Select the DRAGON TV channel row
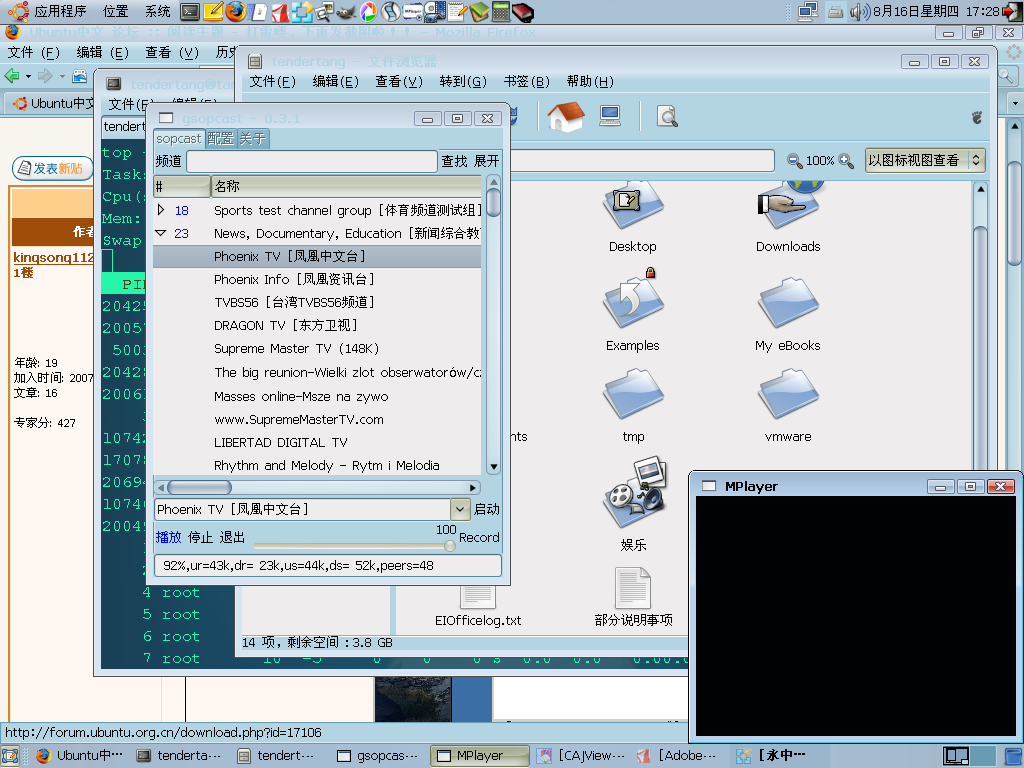The width and height of the screenshot is (1024, 768). (x=317, y=325)
